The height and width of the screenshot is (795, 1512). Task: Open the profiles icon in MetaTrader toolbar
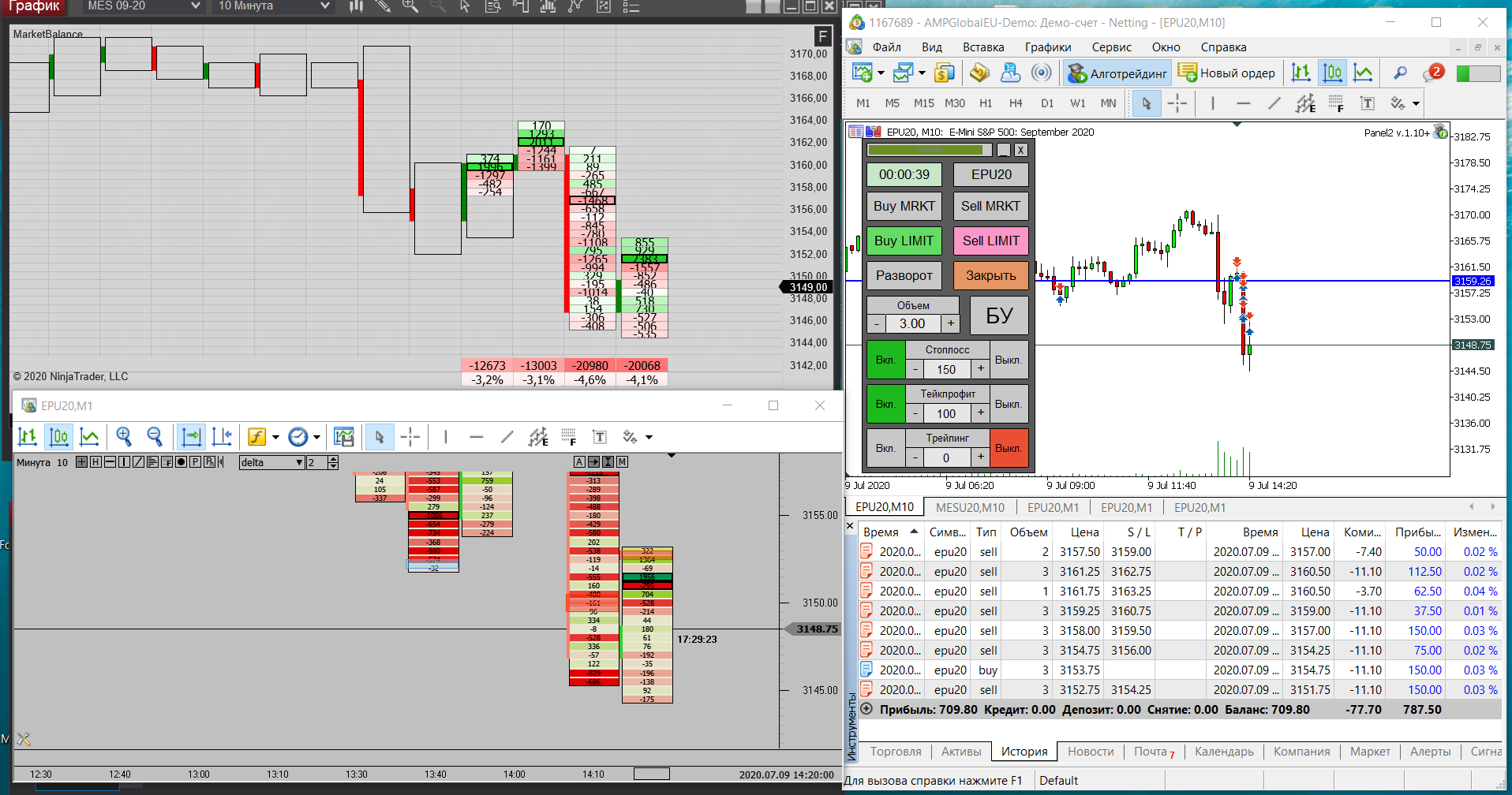pyautogui.click(x=903, y=73)
